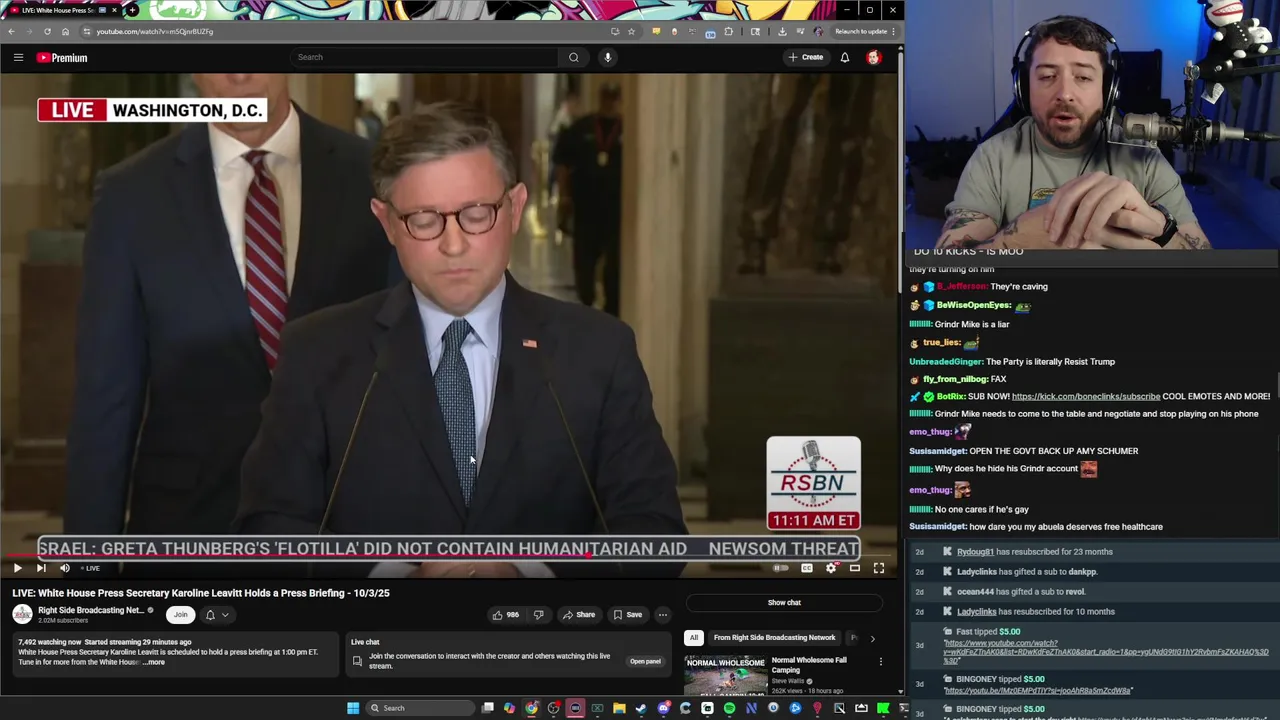This screenshot has height=720, width=1280.
Task: Share the live video
Action: (578, 615)
